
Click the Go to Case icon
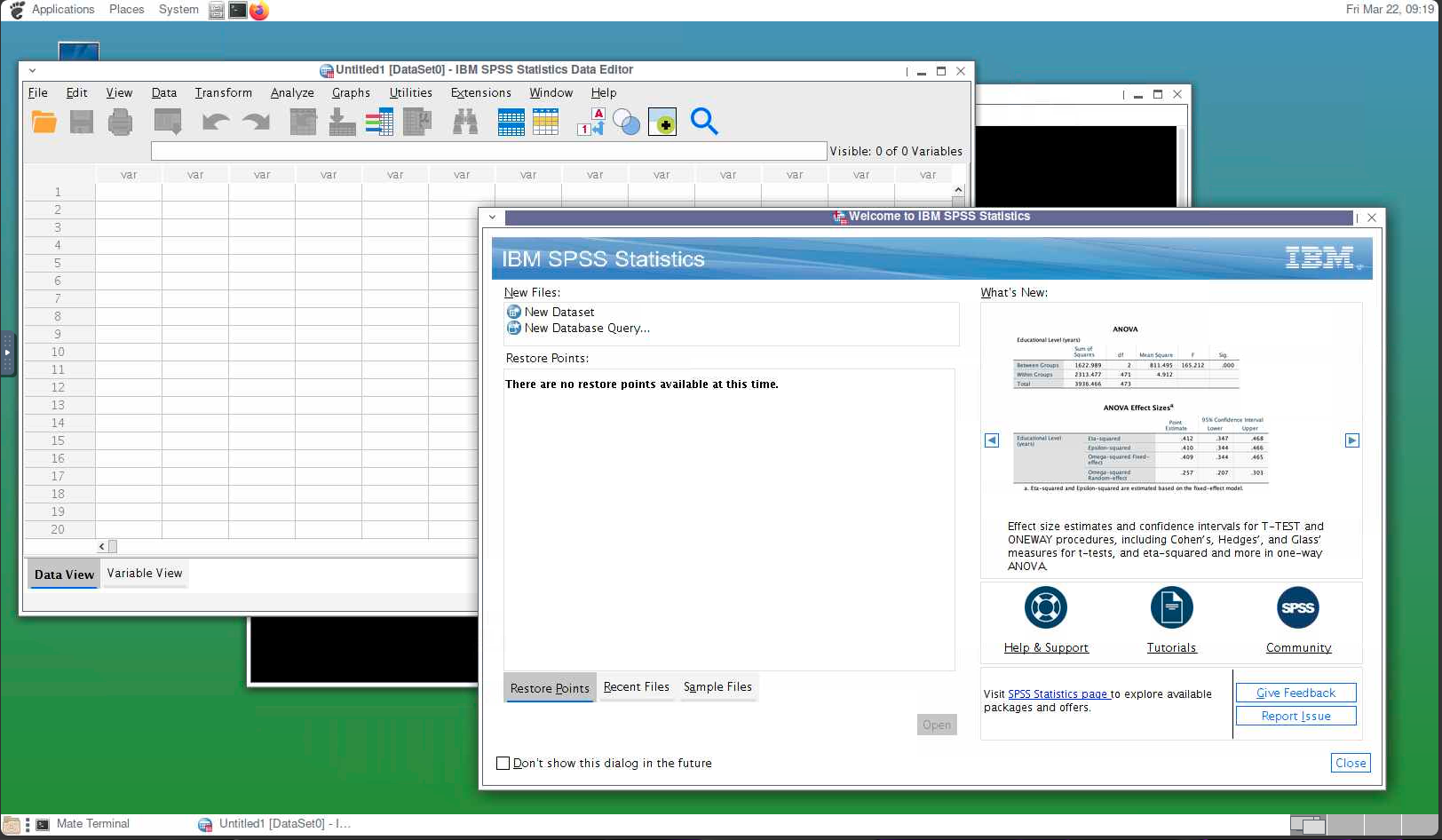[303, 122]
